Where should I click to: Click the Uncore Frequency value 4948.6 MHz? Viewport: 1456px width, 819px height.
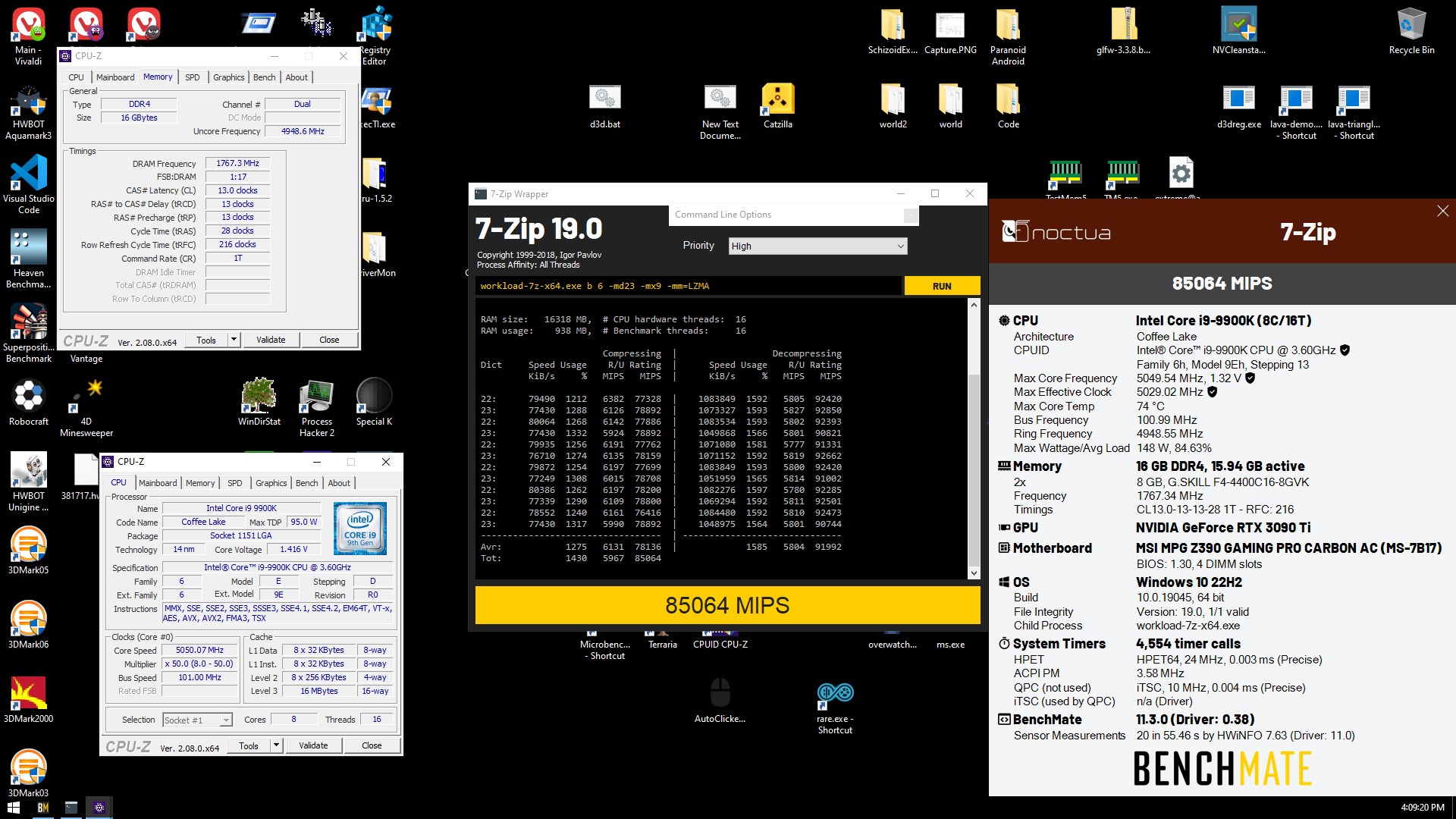303,131
